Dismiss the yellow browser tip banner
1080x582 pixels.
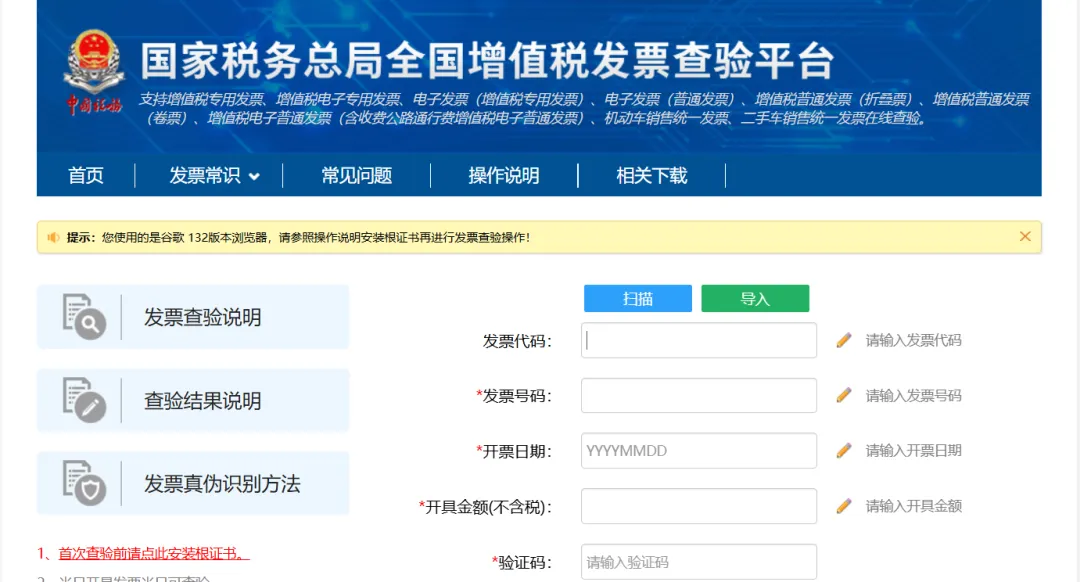(1025, 236)
